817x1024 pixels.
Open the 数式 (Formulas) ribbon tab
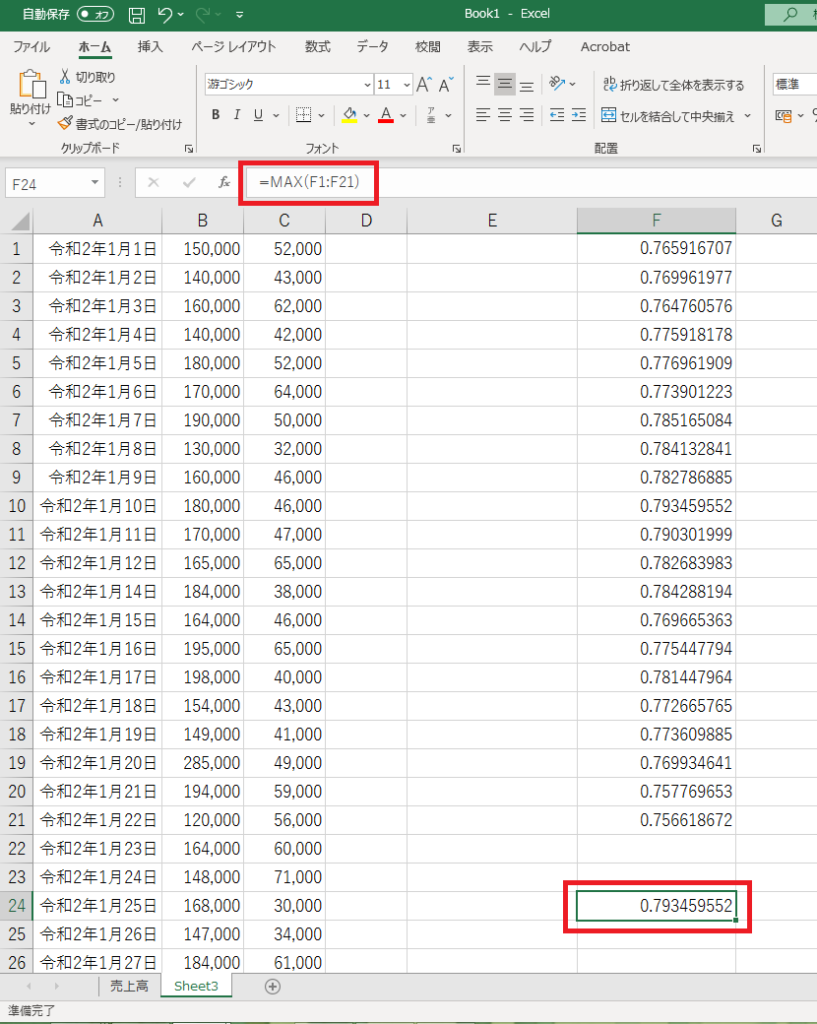(317, 47)
